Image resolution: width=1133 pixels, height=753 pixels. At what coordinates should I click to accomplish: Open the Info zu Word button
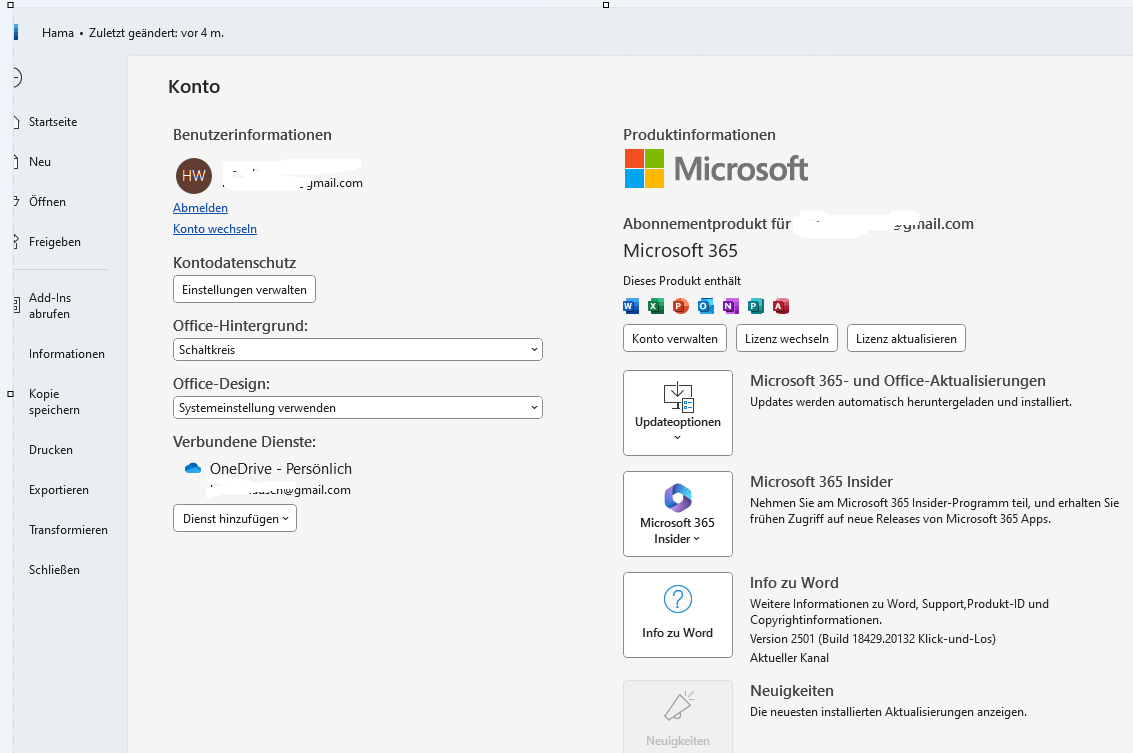[678, 615]
